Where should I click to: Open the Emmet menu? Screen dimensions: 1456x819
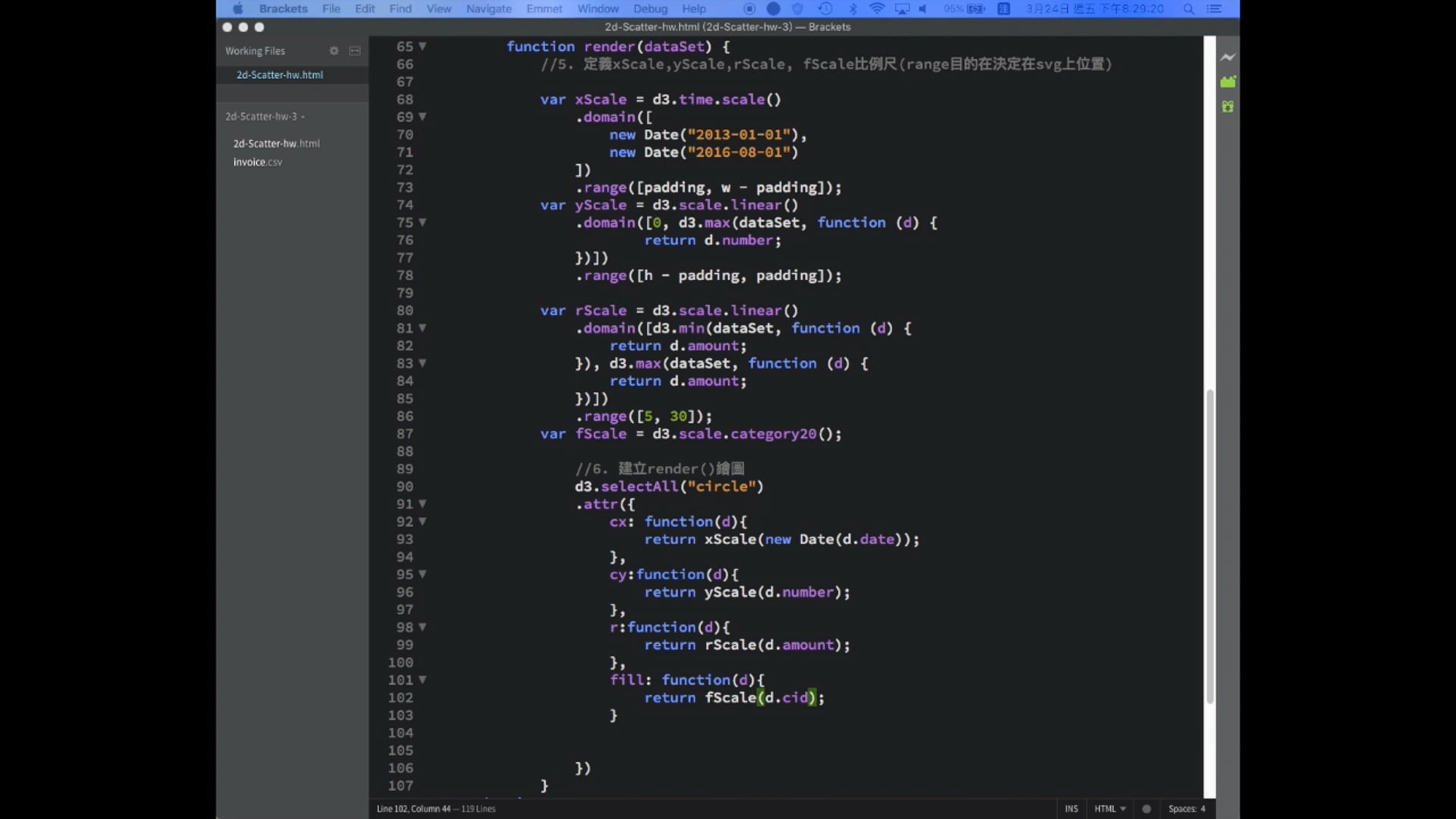click(x=544, y=9)
